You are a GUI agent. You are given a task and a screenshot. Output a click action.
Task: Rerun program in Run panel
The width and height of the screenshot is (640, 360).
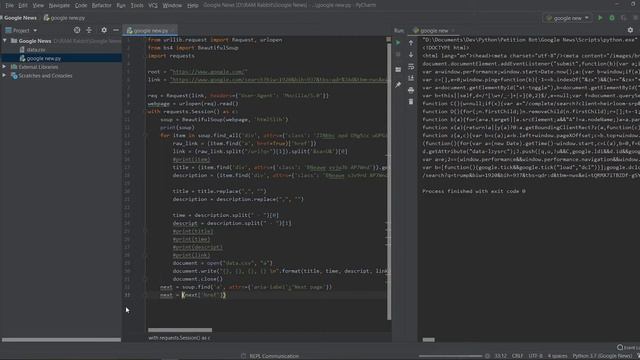point(398,42)
